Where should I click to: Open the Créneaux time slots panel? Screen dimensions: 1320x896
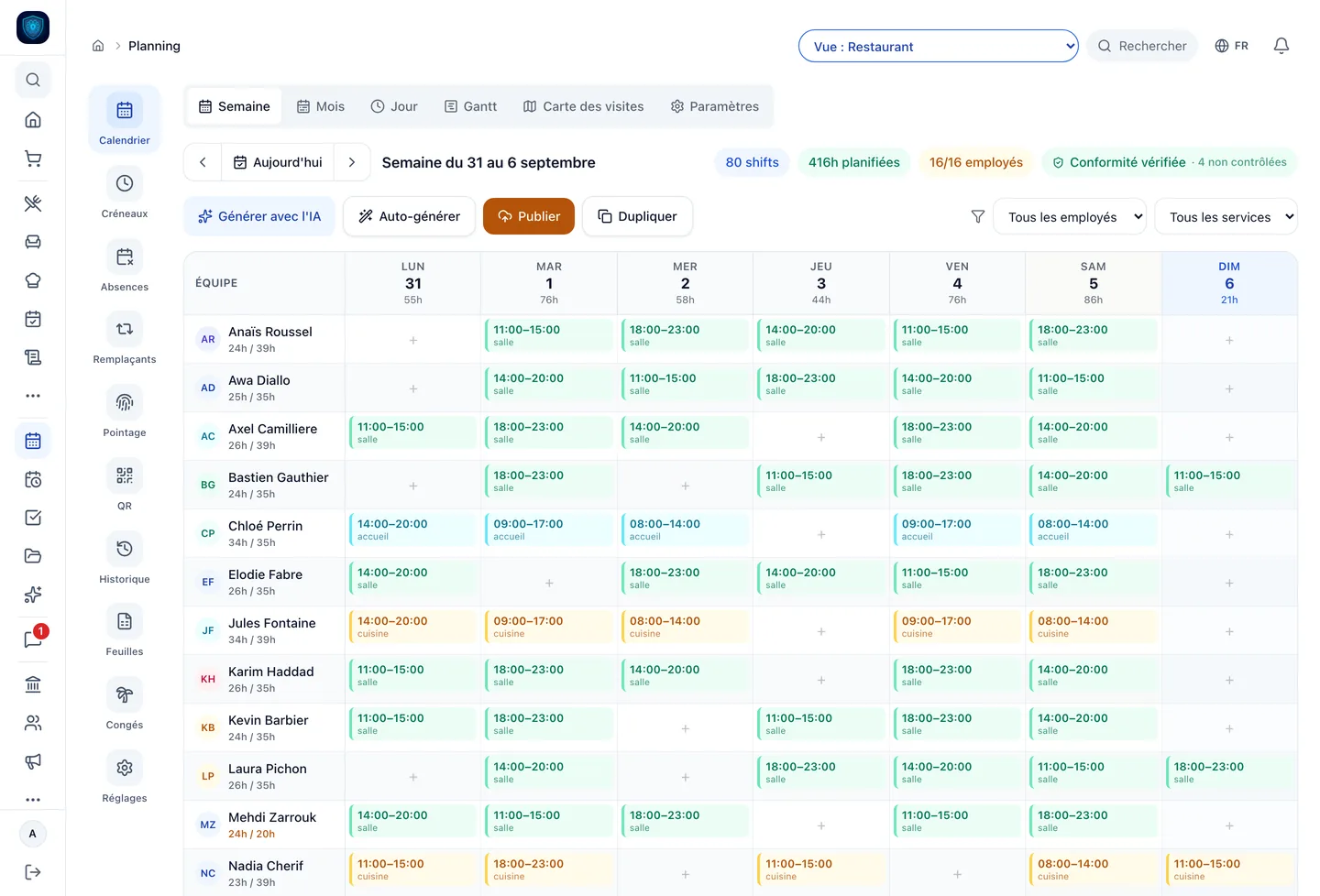tap(125, 193)
